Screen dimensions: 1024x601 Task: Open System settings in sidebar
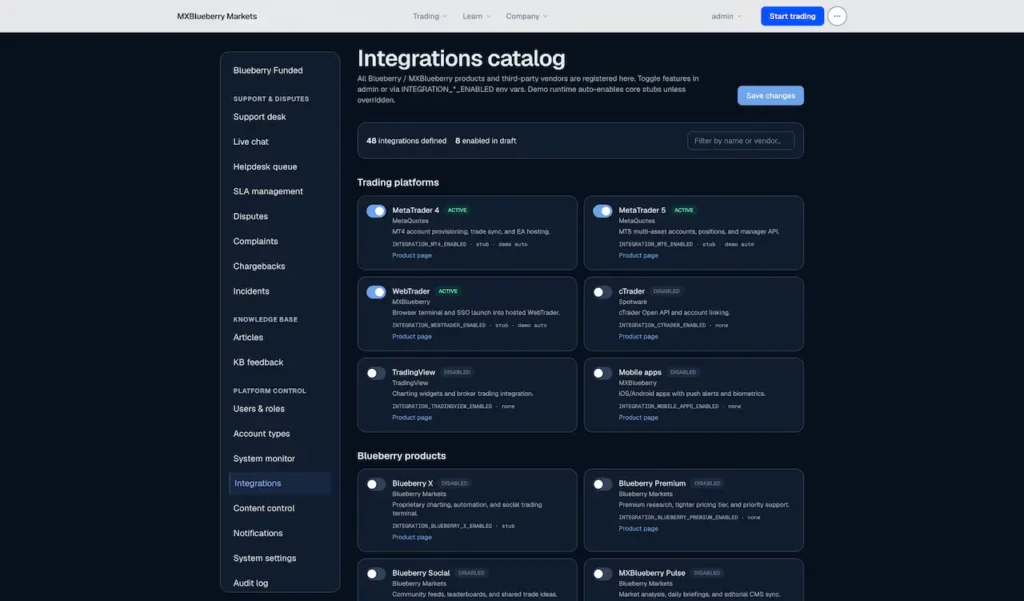[x=264, y=559]
